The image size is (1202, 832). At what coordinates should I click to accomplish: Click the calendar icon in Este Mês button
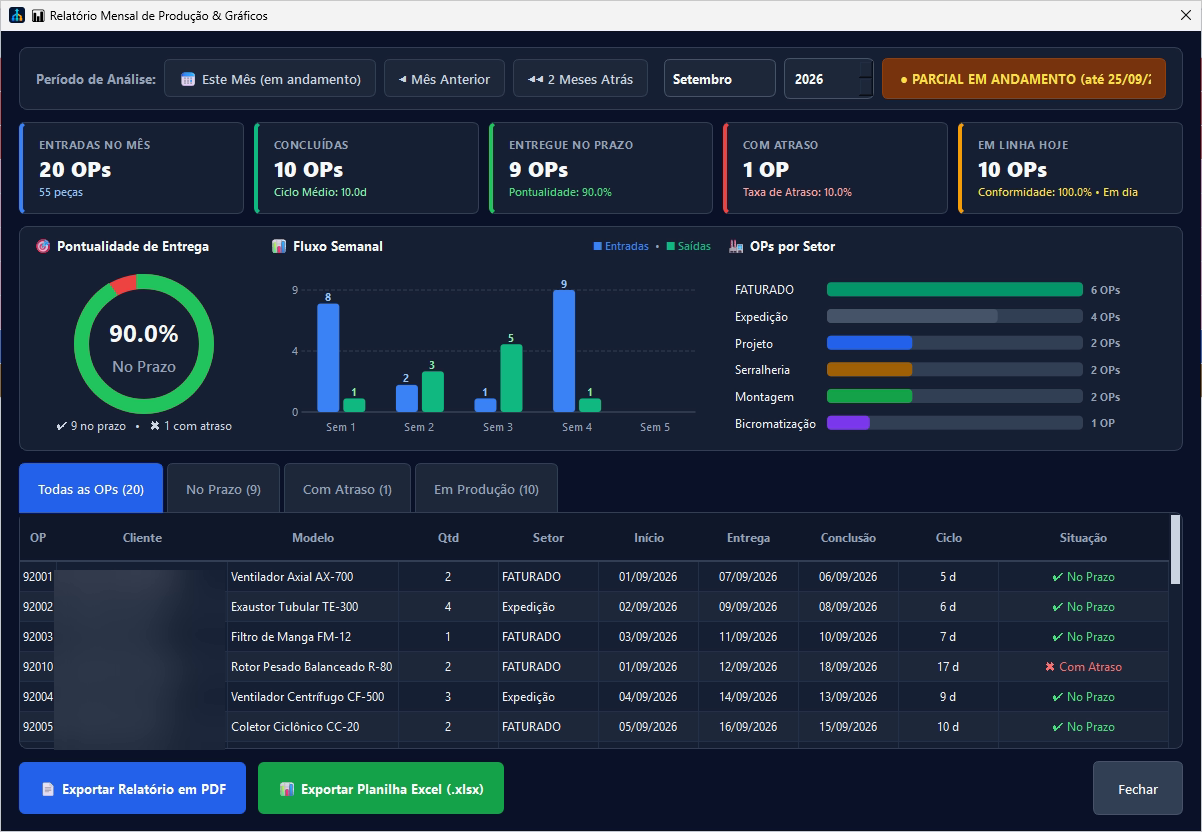pyautogui.click(x=188, y=79)
